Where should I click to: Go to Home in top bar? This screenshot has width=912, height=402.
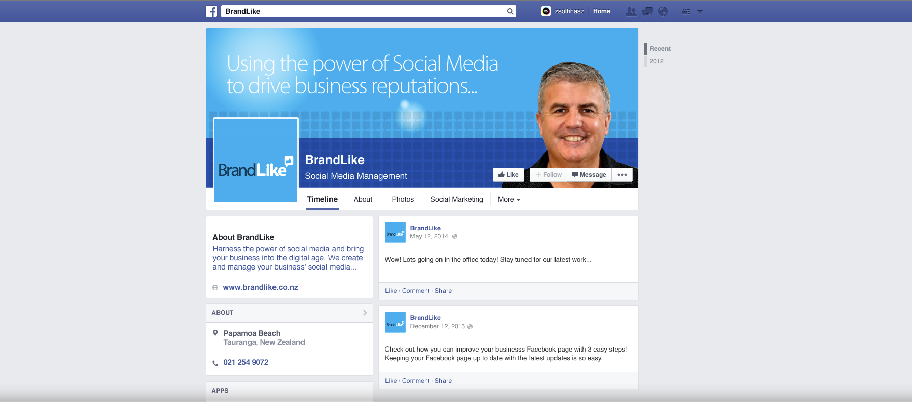(601, 11)
